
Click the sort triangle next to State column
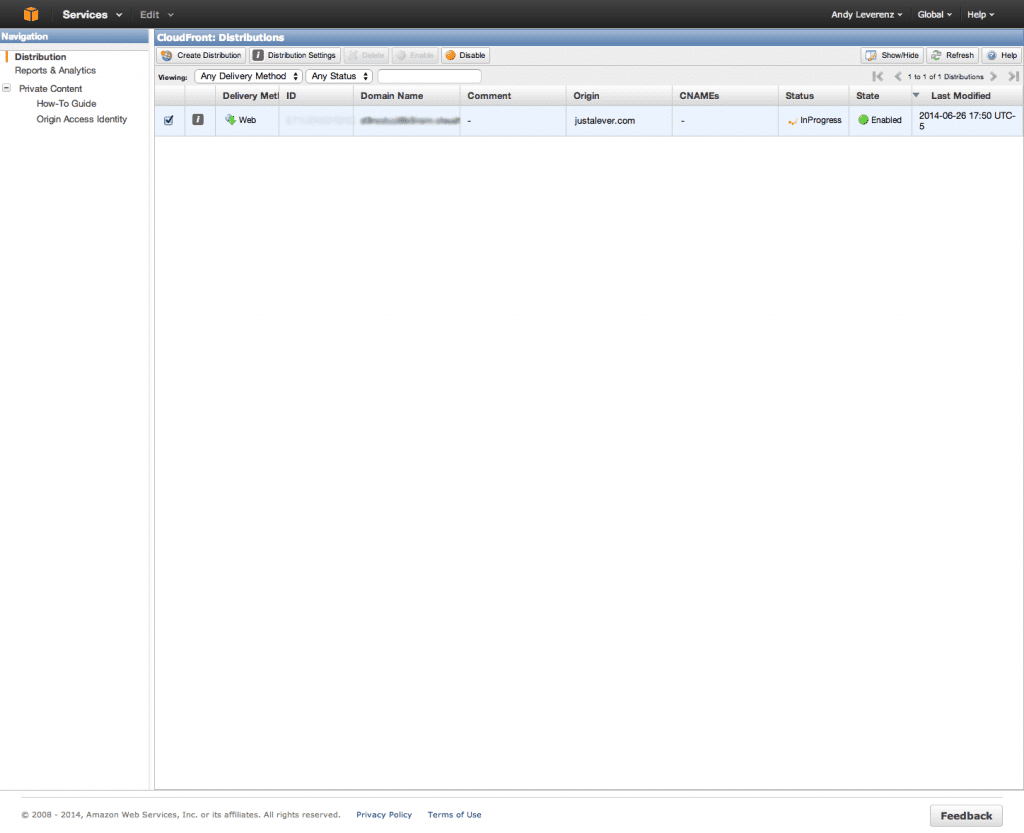click(x=916, y=95)
